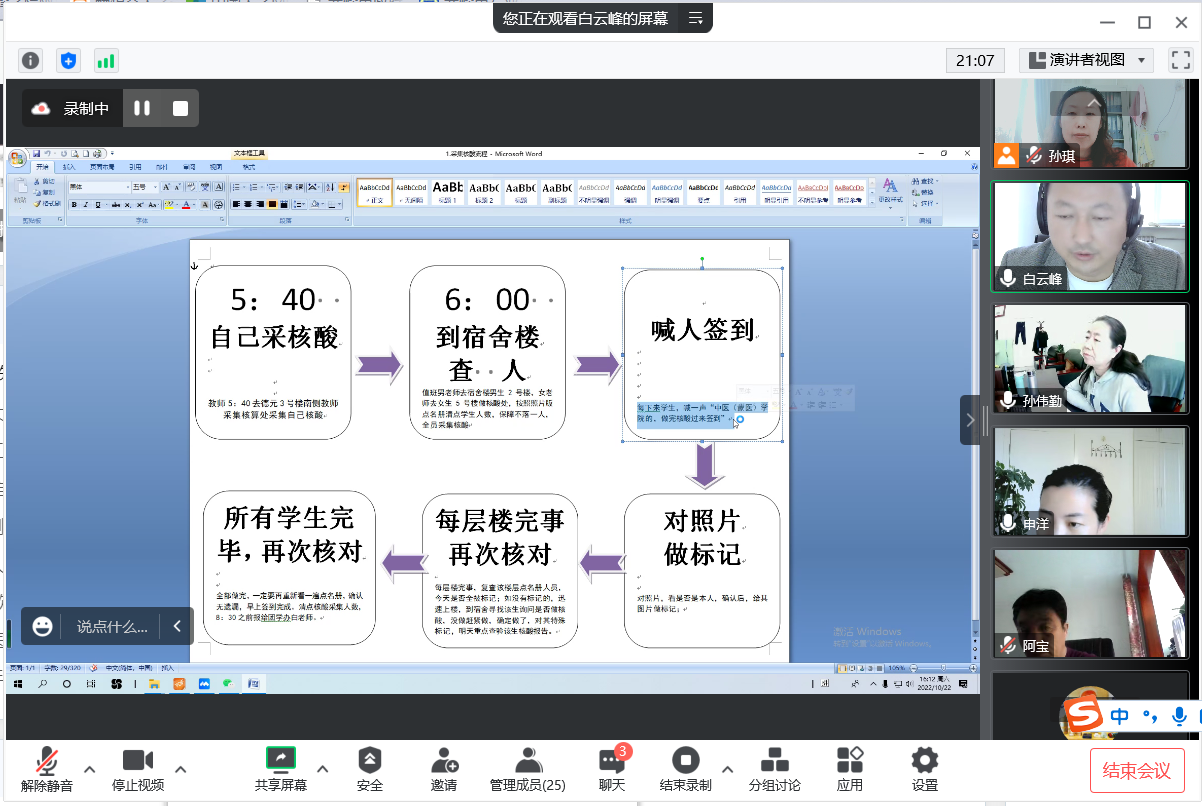1202x806 pixels.
Task: Open the Speaker View dropdown
Action: coord(1086,60)
